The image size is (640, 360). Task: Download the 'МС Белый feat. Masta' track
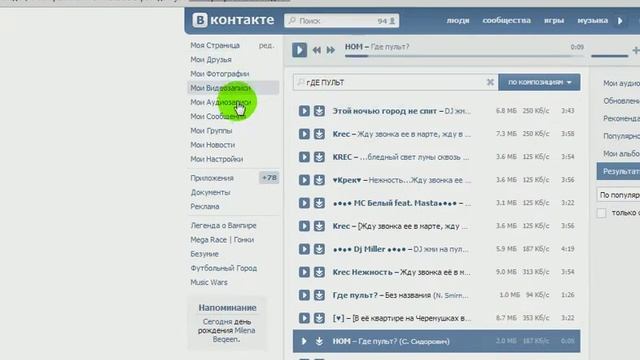pyautogui.click(x=319, y=203)
